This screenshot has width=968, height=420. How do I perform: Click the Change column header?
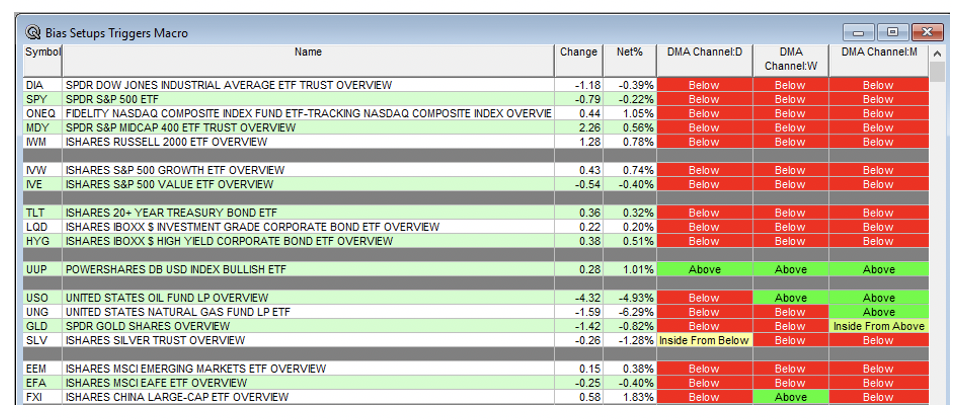pyautogui.click(x=578, y=52)
